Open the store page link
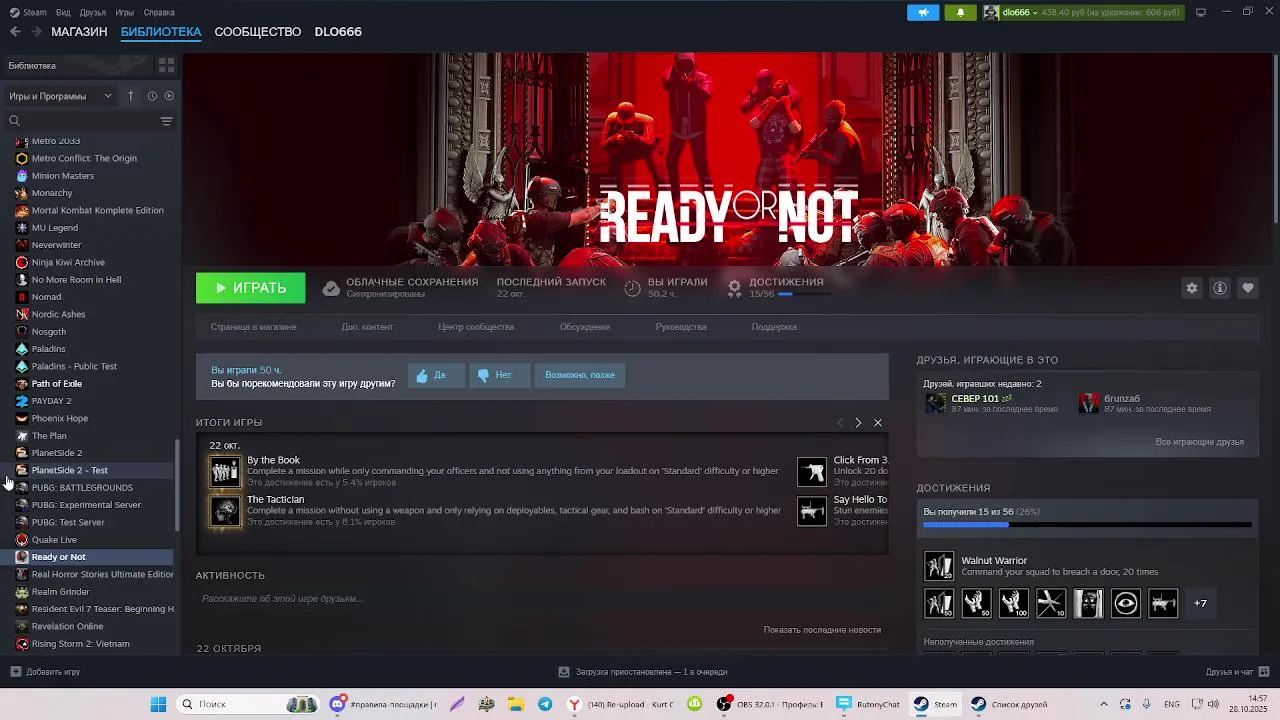Viewport: 1280px width, 720px height. (253, 327)
